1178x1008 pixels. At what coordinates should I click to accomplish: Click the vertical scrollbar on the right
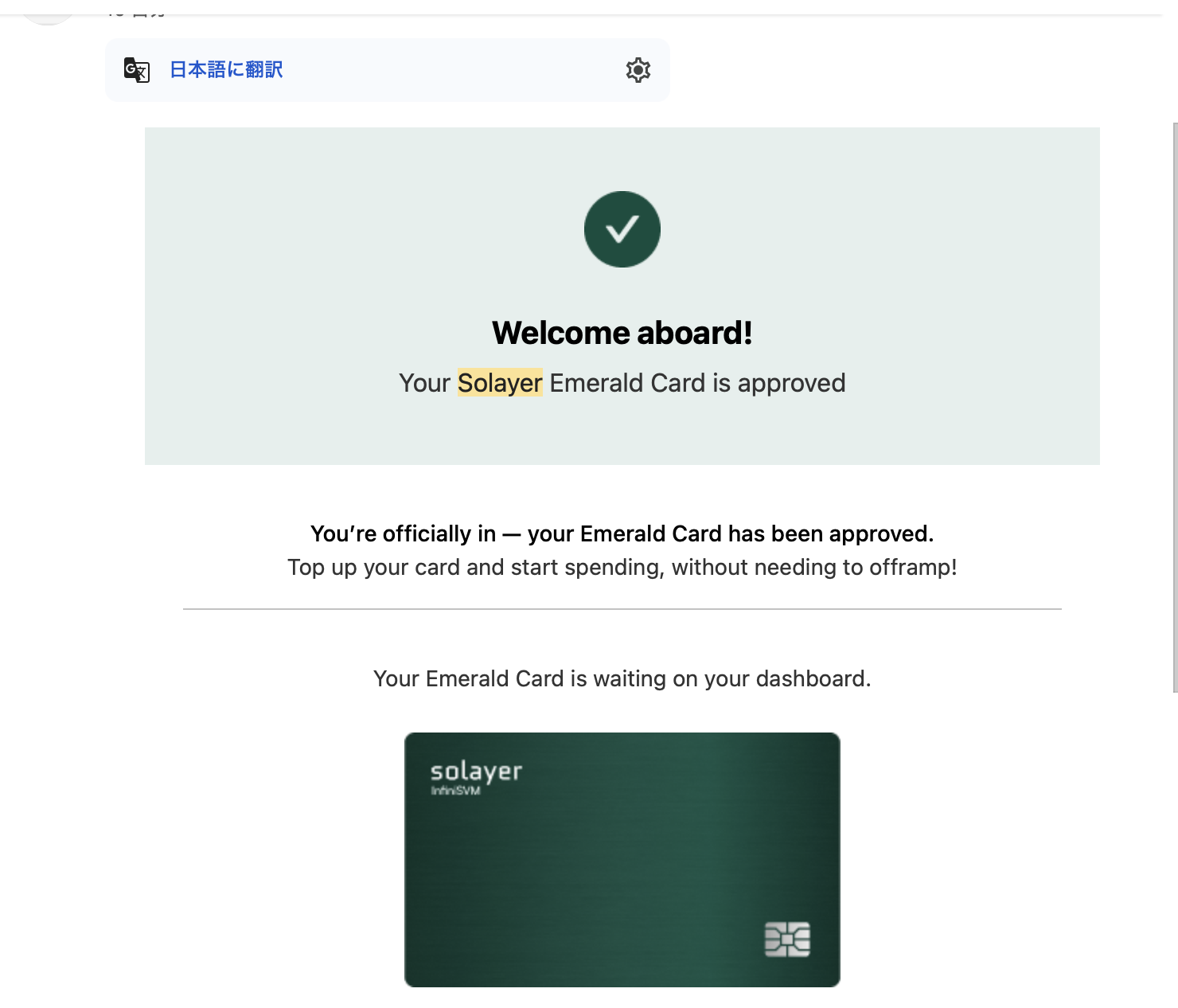pos(1175,408)
